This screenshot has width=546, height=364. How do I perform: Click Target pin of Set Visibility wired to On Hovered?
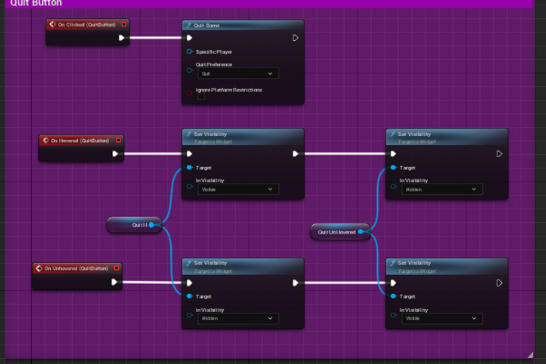(189, 168)
